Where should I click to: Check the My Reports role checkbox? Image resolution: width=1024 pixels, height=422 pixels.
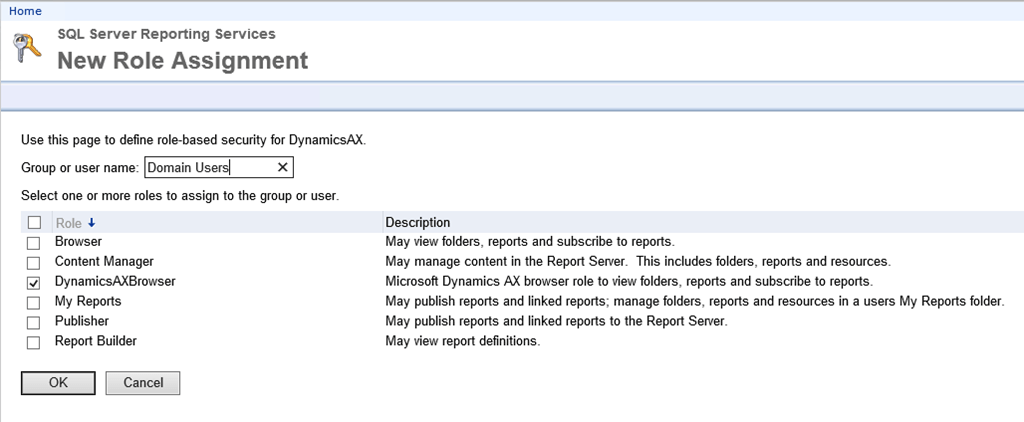pos(33,303)
